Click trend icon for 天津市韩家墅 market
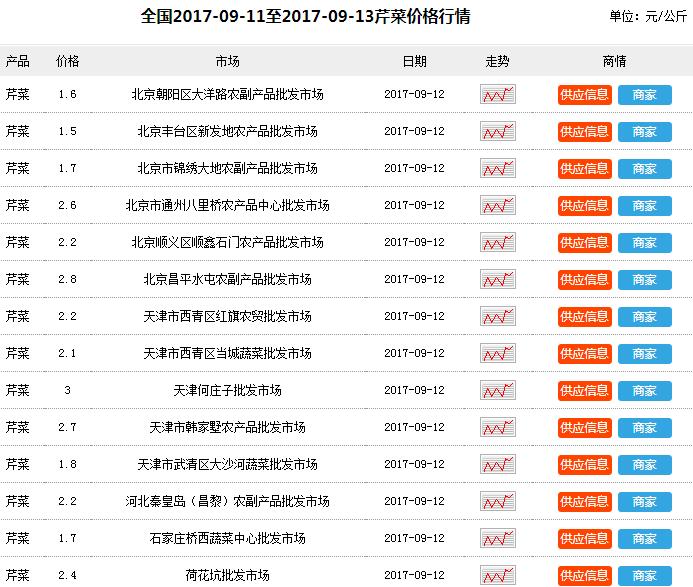Viewport: 693px width, 587px height. 497,428
